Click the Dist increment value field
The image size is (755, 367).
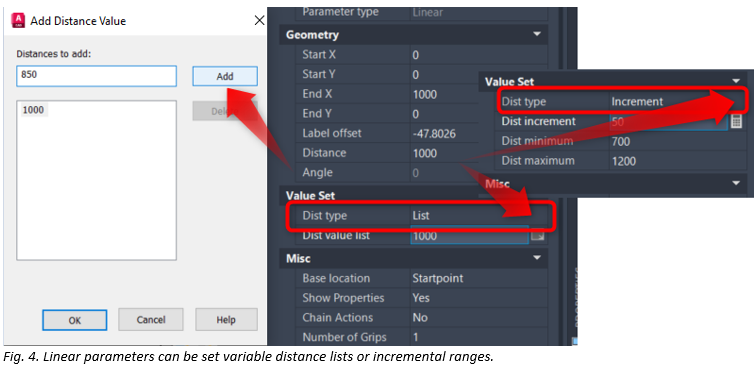668,121
